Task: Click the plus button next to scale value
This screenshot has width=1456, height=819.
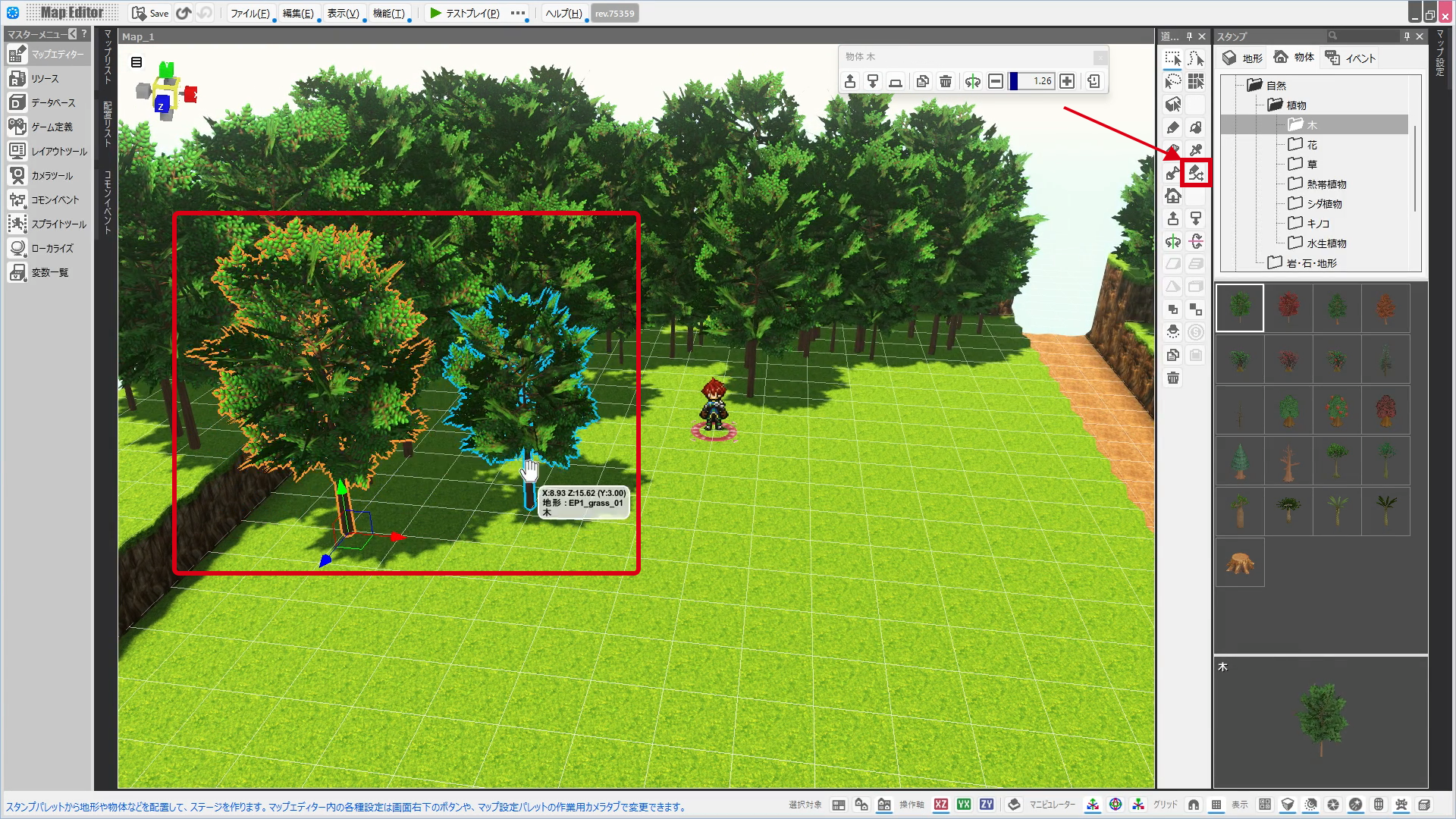Action: tap(1067, 81)
